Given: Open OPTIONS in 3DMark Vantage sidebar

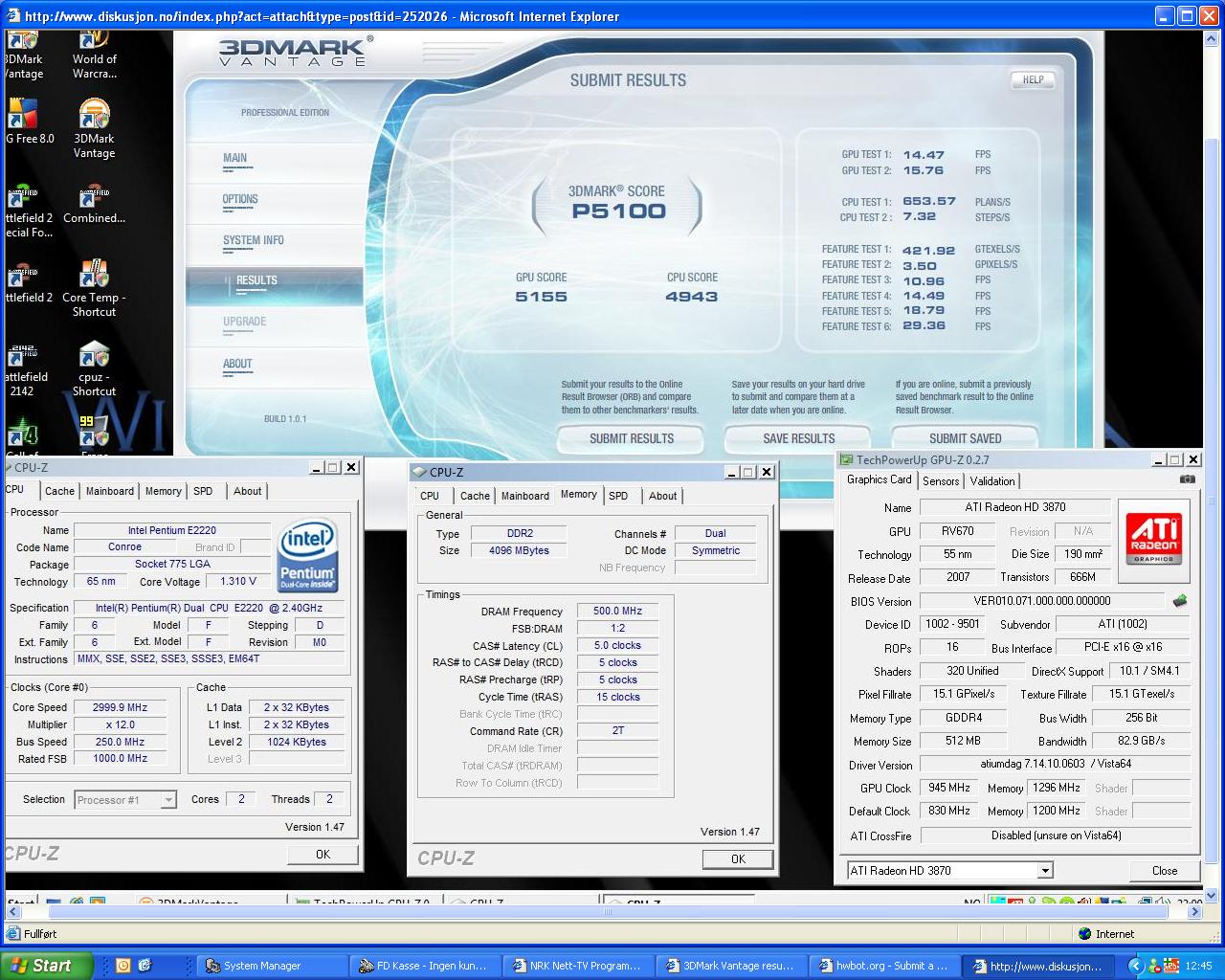Looking at the screenshot, I should click(240, 199).
